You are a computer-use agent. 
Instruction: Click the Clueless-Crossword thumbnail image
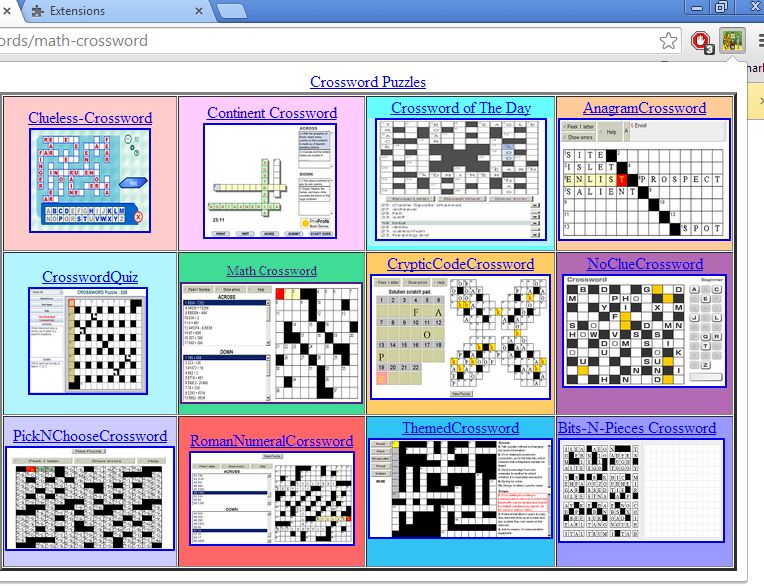[90, 181]
